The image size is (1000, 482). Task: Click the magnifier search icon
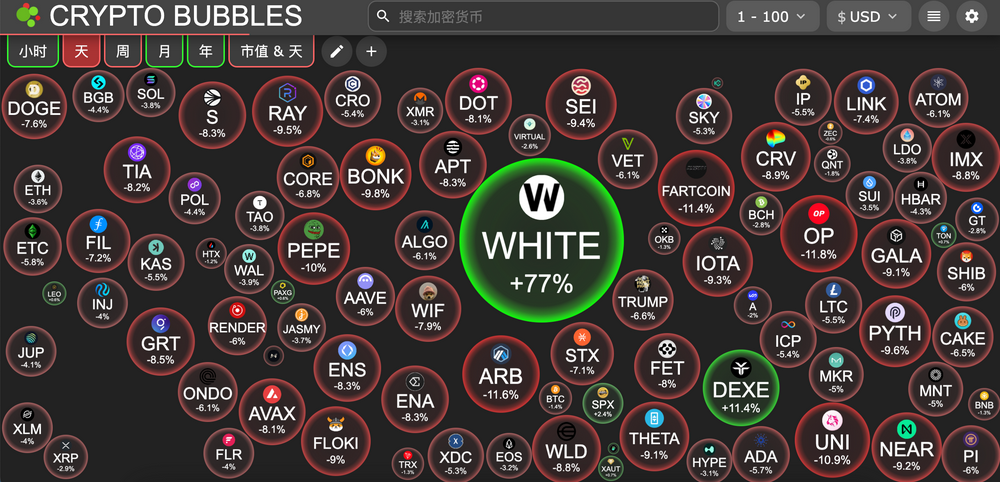(x=383, y=16)
